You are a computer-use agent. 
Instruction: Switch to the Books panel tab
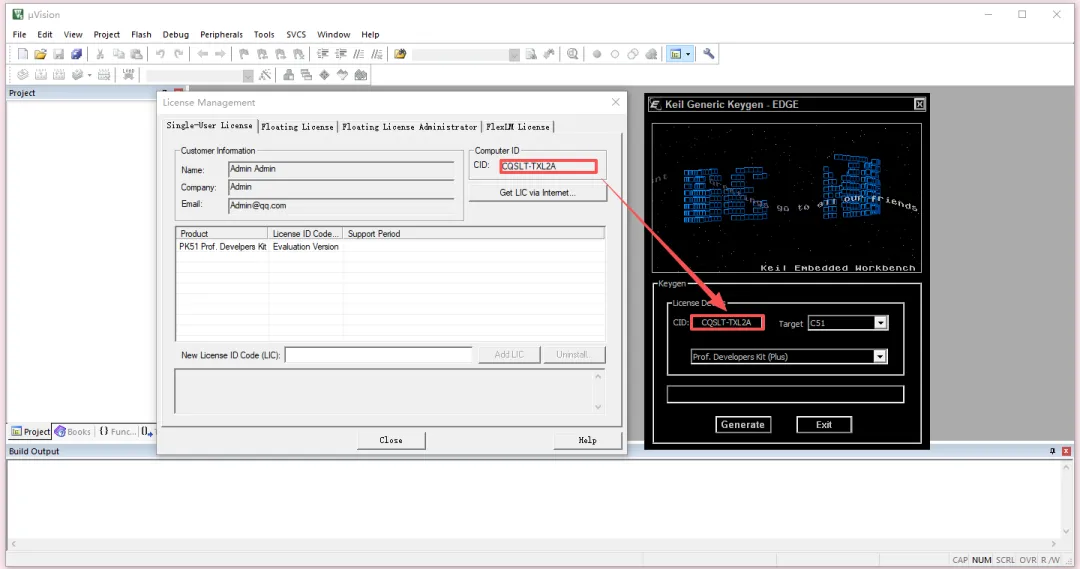pyautogui.click(x=73, y=431)
